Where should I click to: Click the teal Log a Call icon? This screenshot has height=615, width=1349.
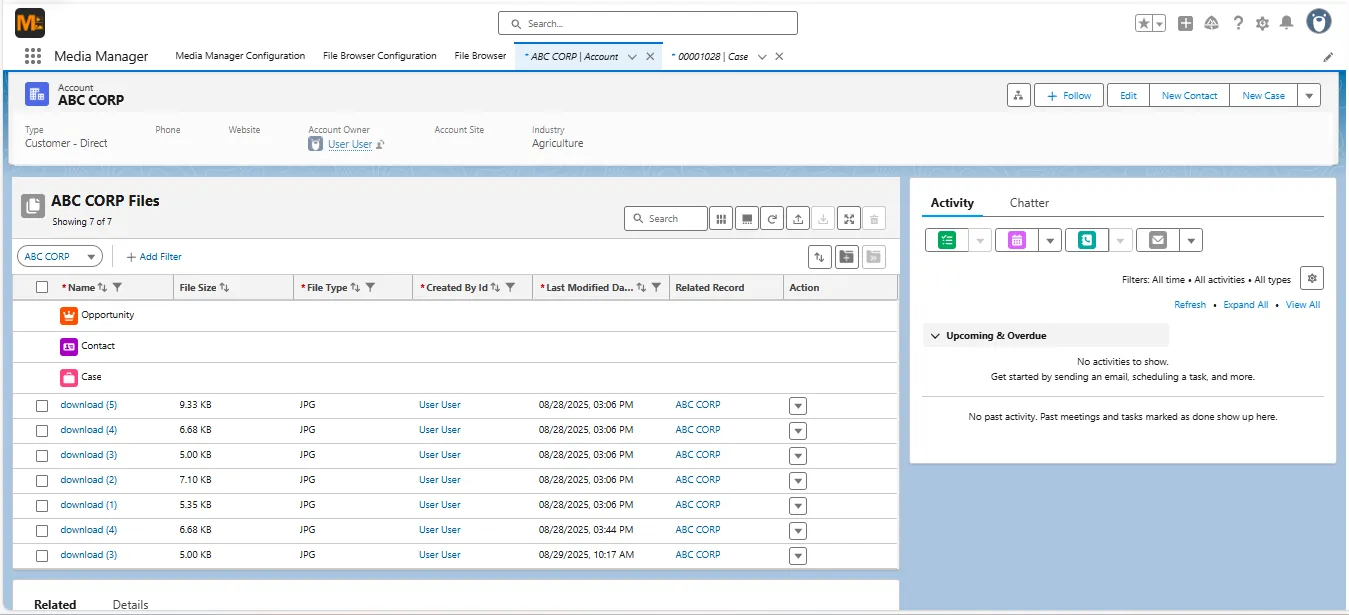tap(1087, 240)
